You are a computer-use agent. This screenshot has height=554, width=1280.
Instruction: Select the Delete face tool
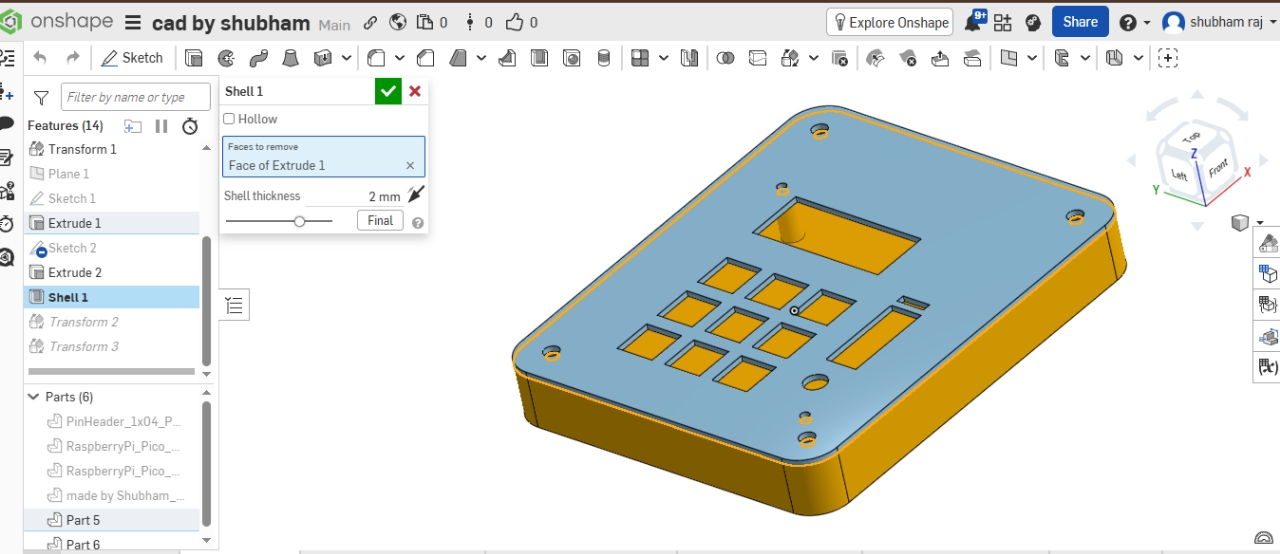pyautogui.click(x=907, y=58)
